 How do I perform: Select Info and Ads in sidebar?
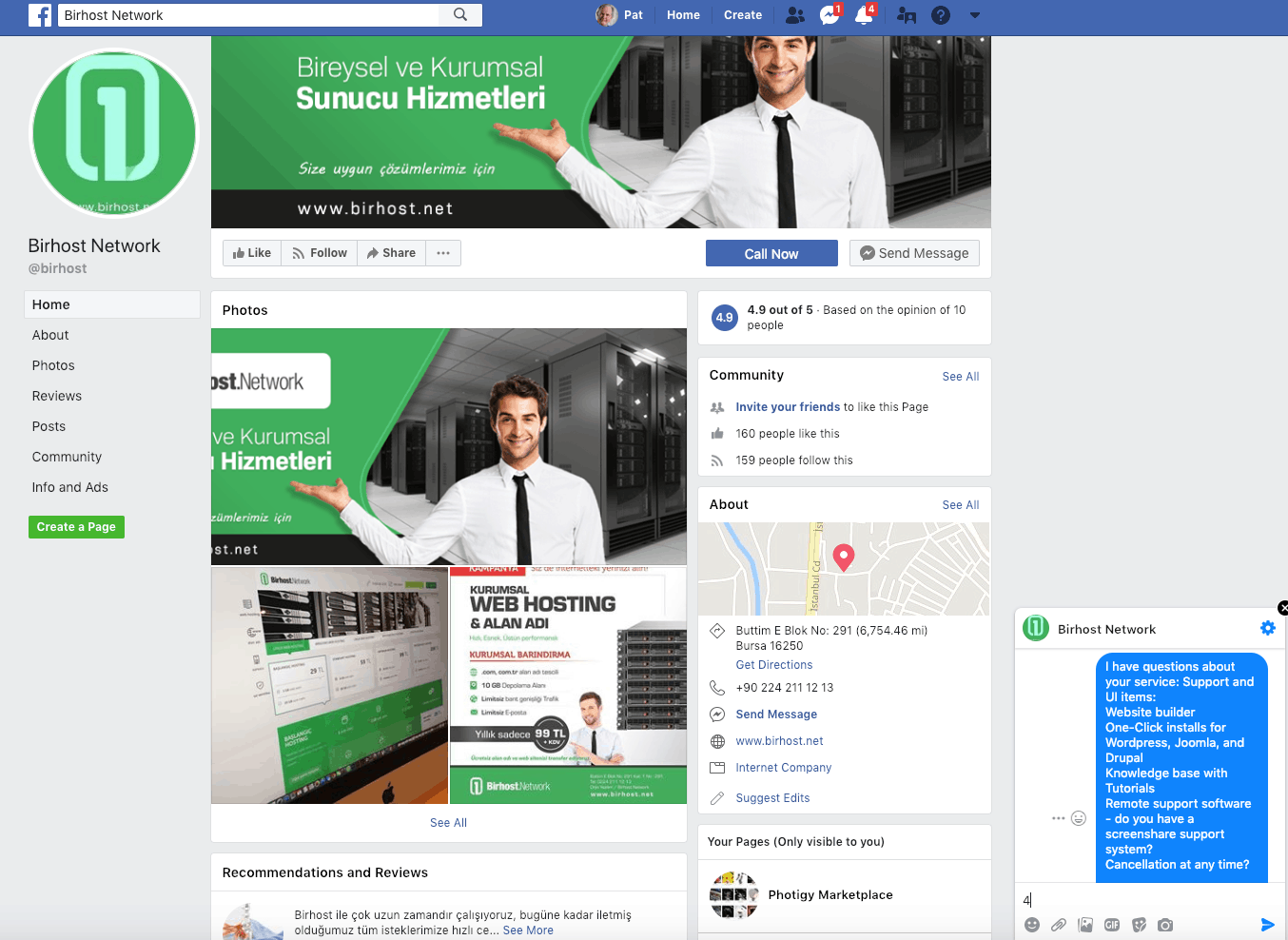(70, 487)
